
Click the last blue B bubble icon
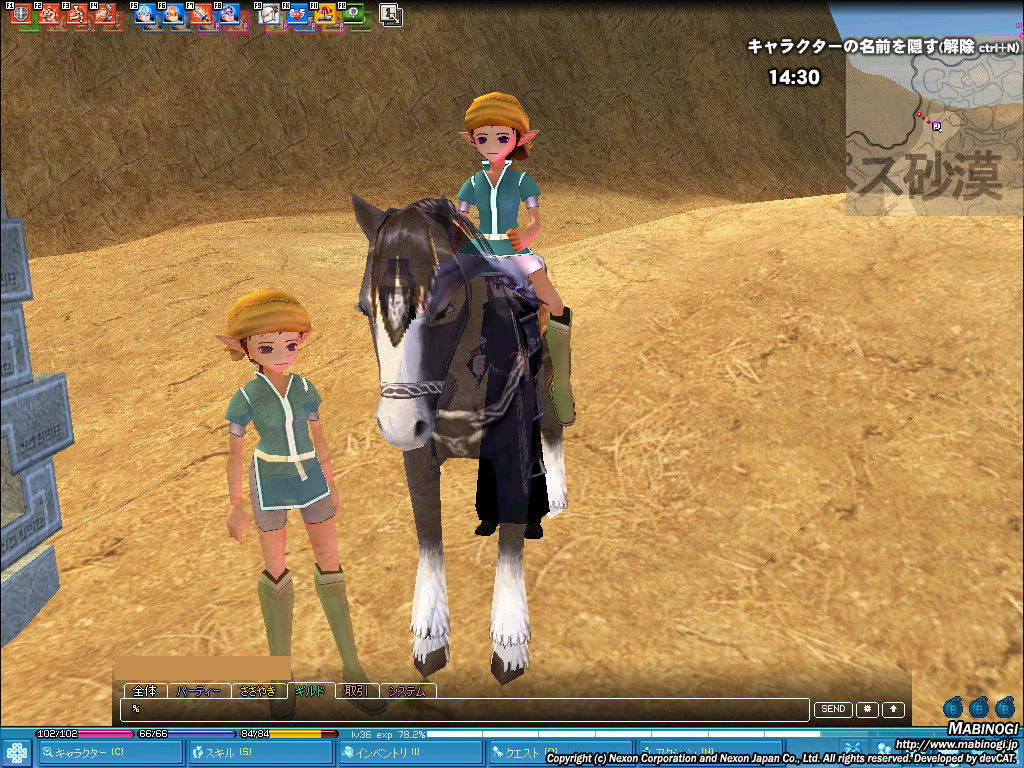(x=1004, y=708)
